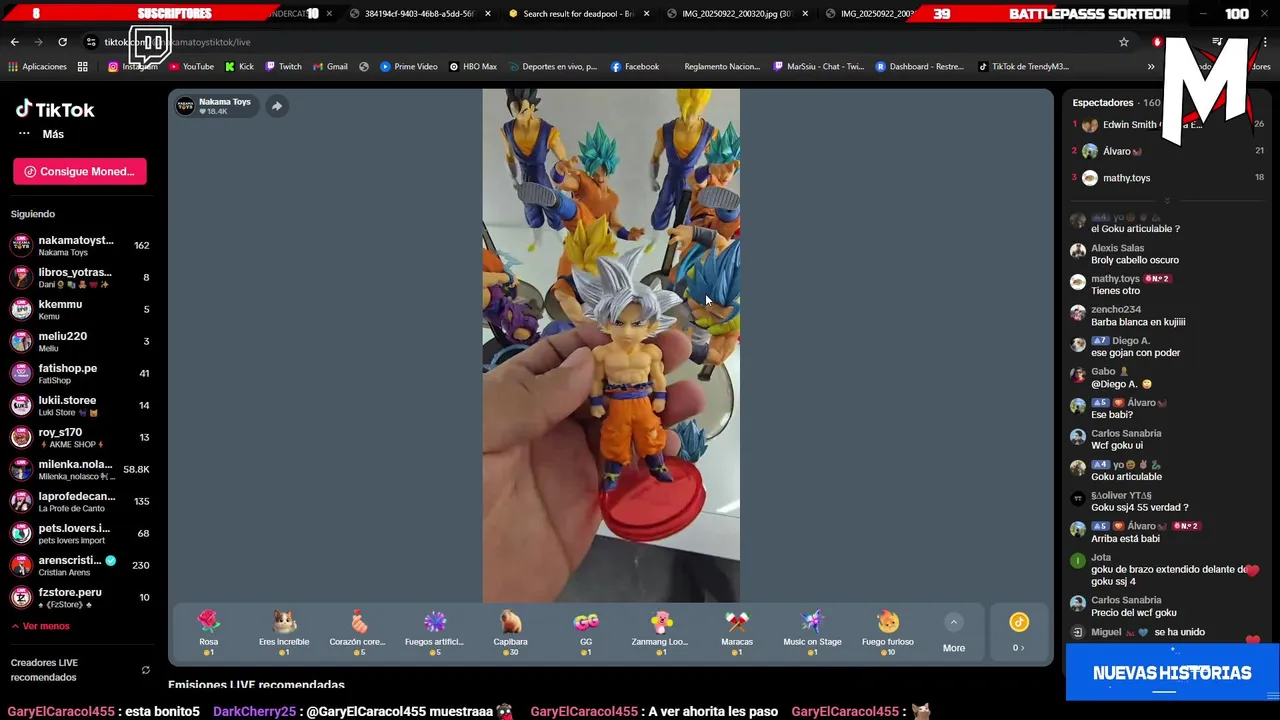The width and height of the screenshot is (1280, 720).
Task: Open the coin balance recharge icon
Action: [1018, 622]
